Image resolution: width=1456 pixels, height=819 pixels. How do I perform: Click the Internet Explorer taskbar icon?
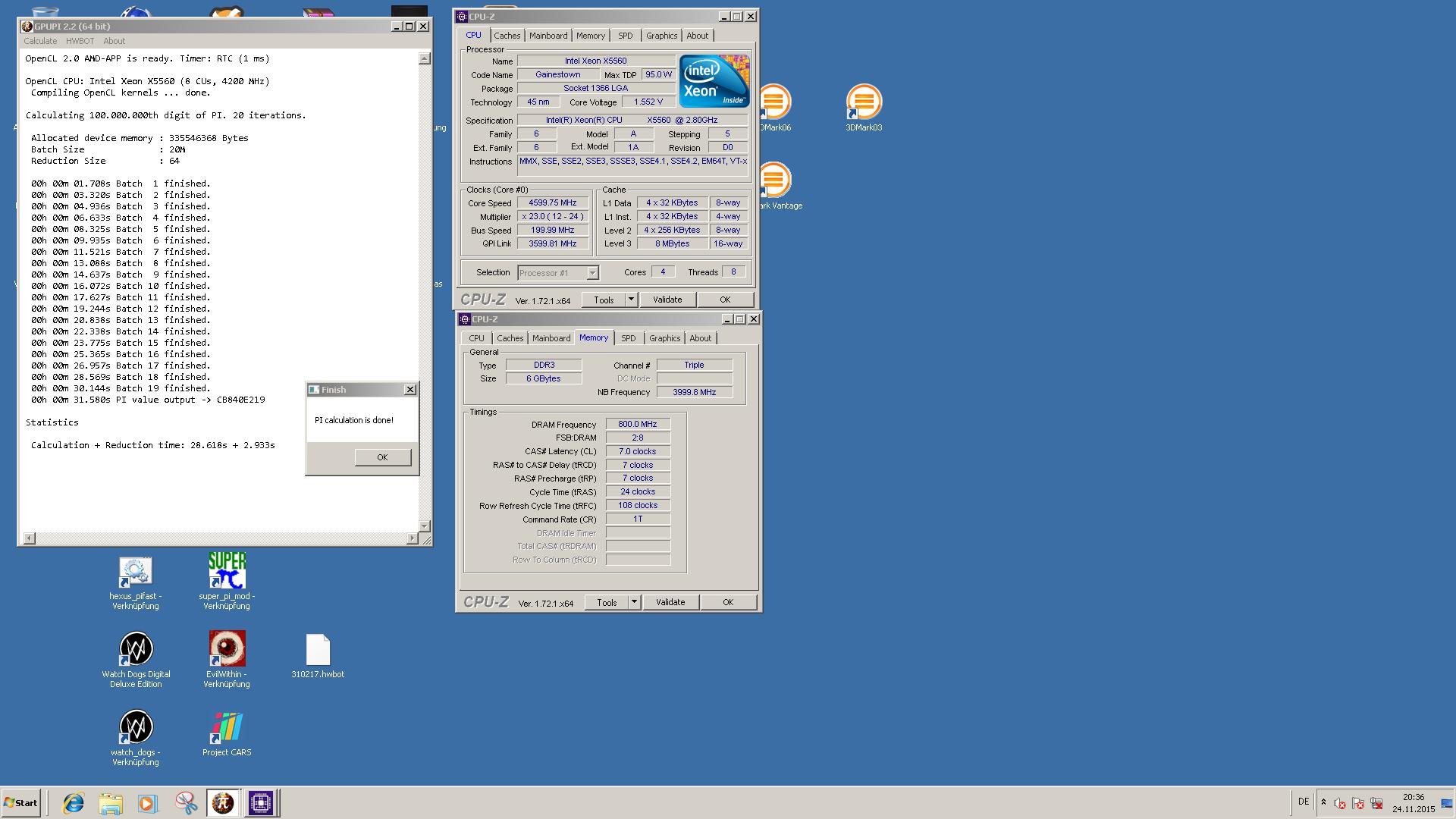pos(74,803)
